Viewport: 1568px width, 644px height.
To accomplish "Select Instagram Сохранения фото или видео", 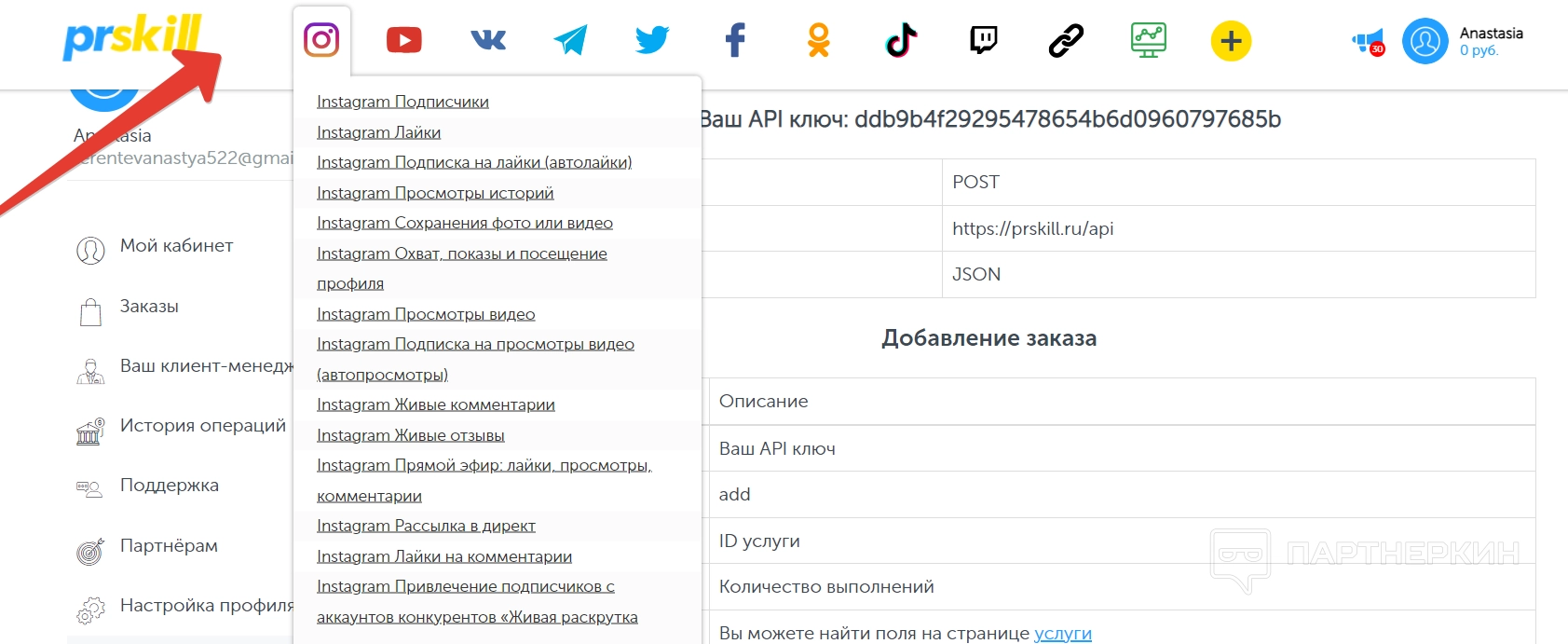I will coord(465,223).
